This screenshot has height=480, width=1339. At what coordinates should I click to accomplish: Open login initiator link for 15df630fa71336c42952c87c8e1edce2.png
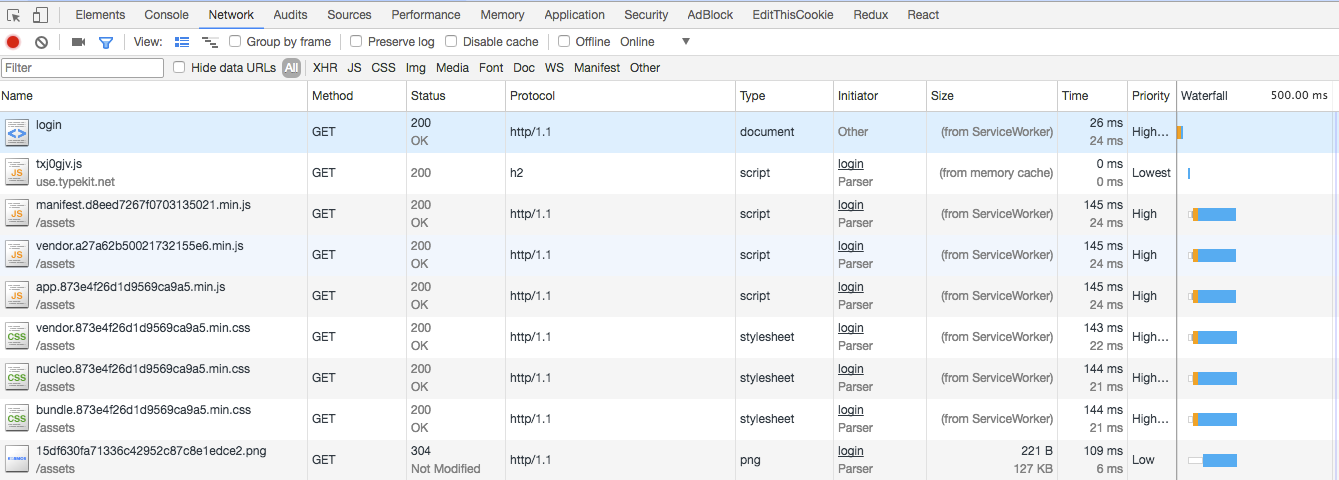[851, 451]
